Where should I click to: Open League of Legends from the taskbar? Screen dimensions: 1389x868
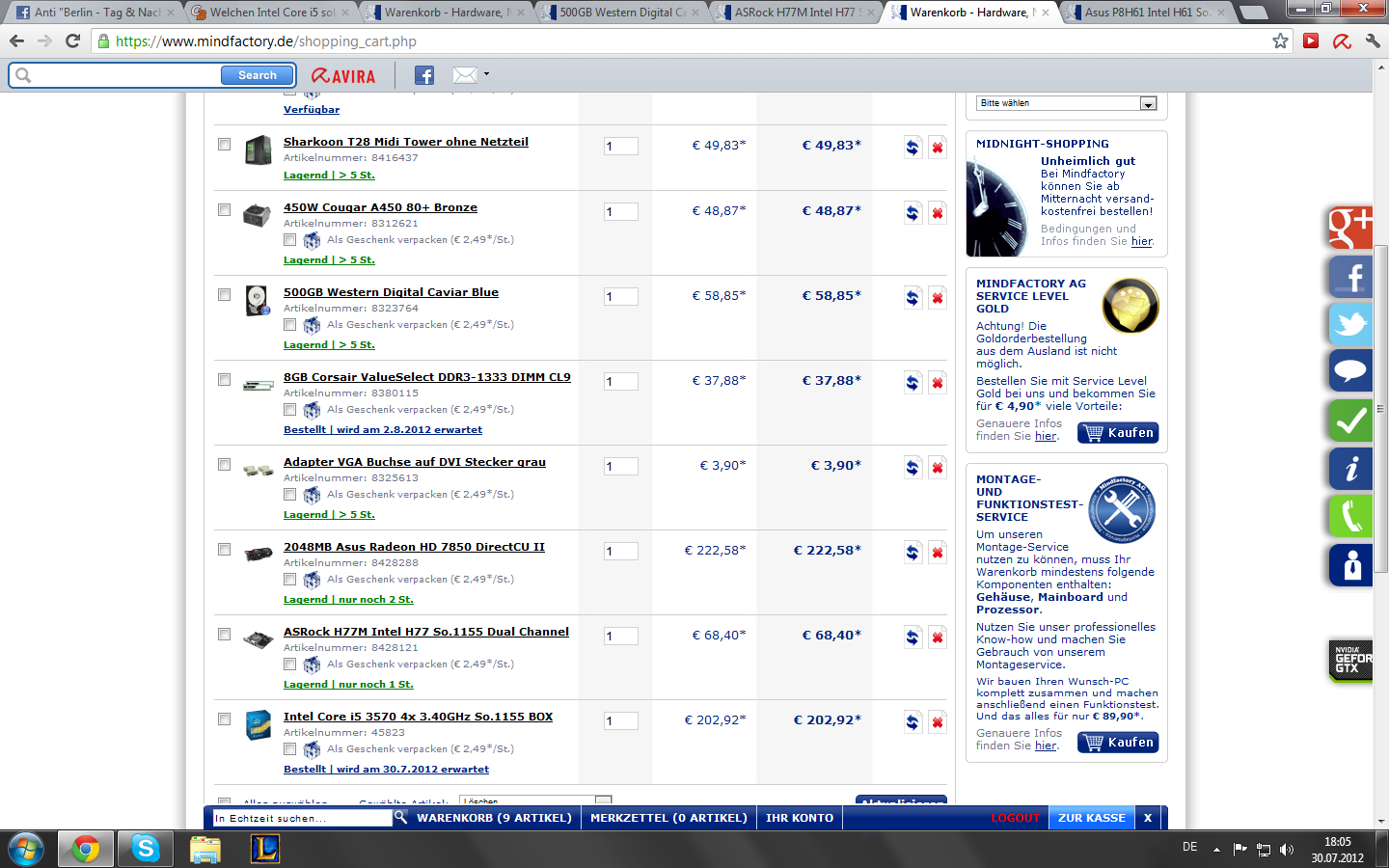pos(264,849)
